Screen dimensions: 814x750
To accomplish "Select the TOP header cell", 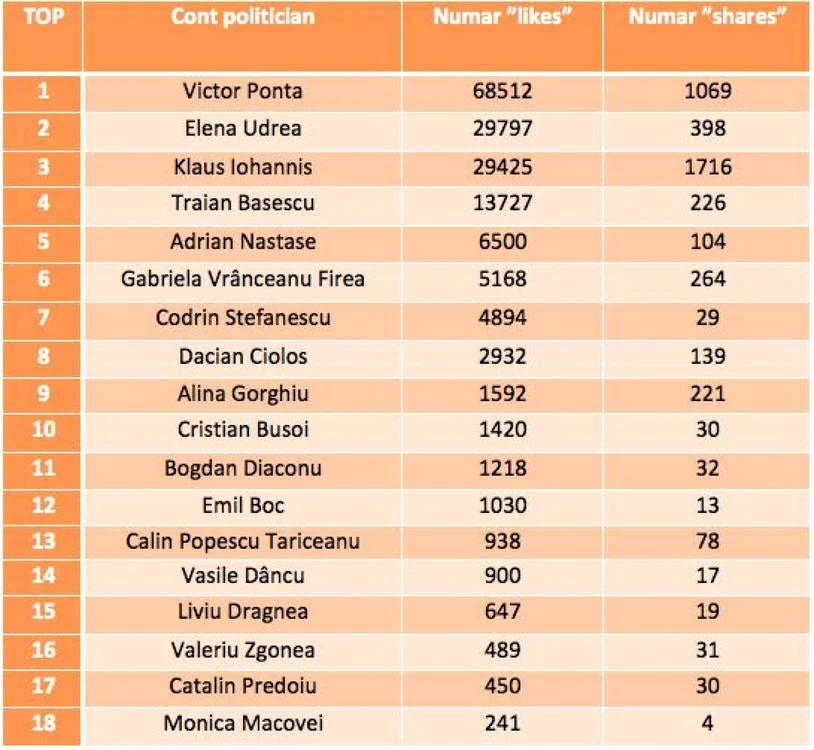I will pyautogui.click(x=42, y=35).
